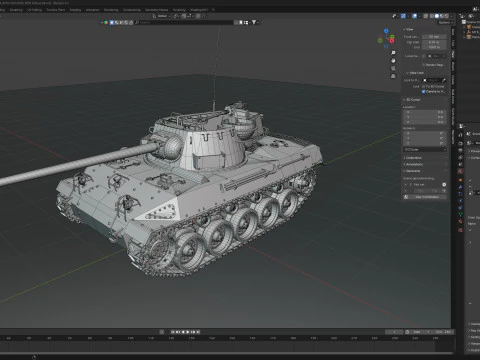Jump to the timeline end frame button
480x360 pixels.
[x=198, y=332]
